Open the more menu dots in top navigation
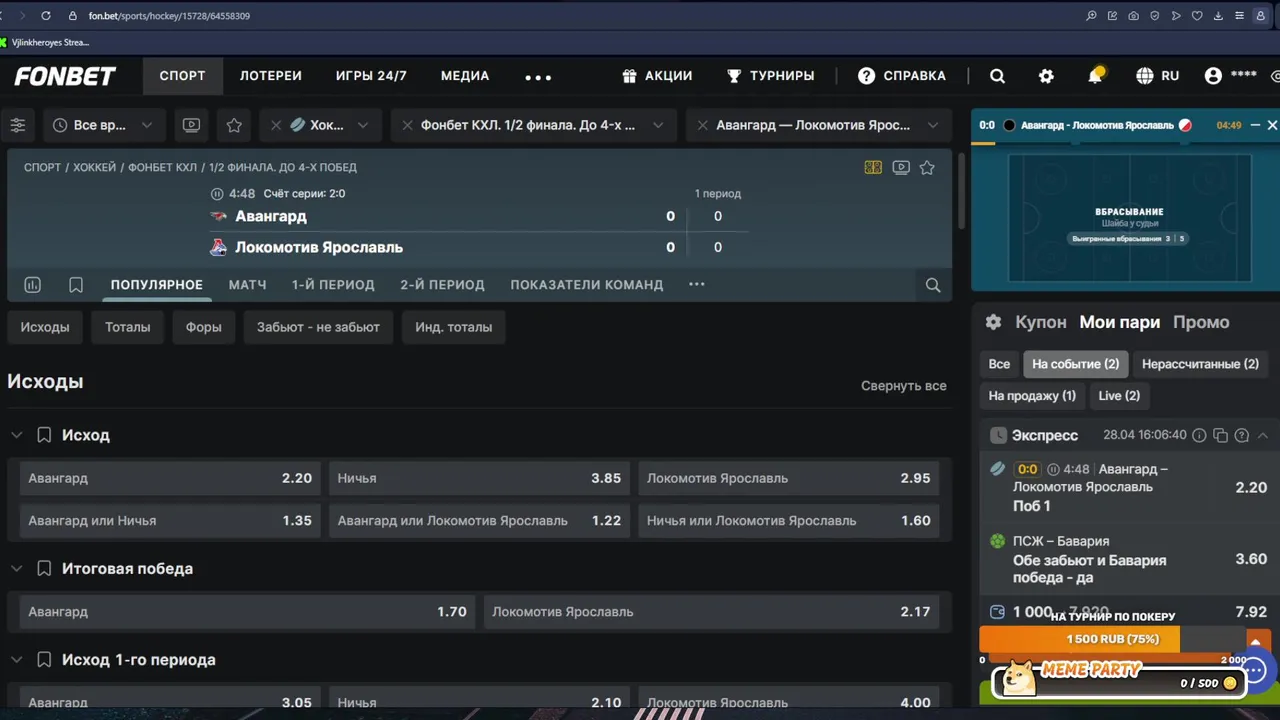 [538, 77]
